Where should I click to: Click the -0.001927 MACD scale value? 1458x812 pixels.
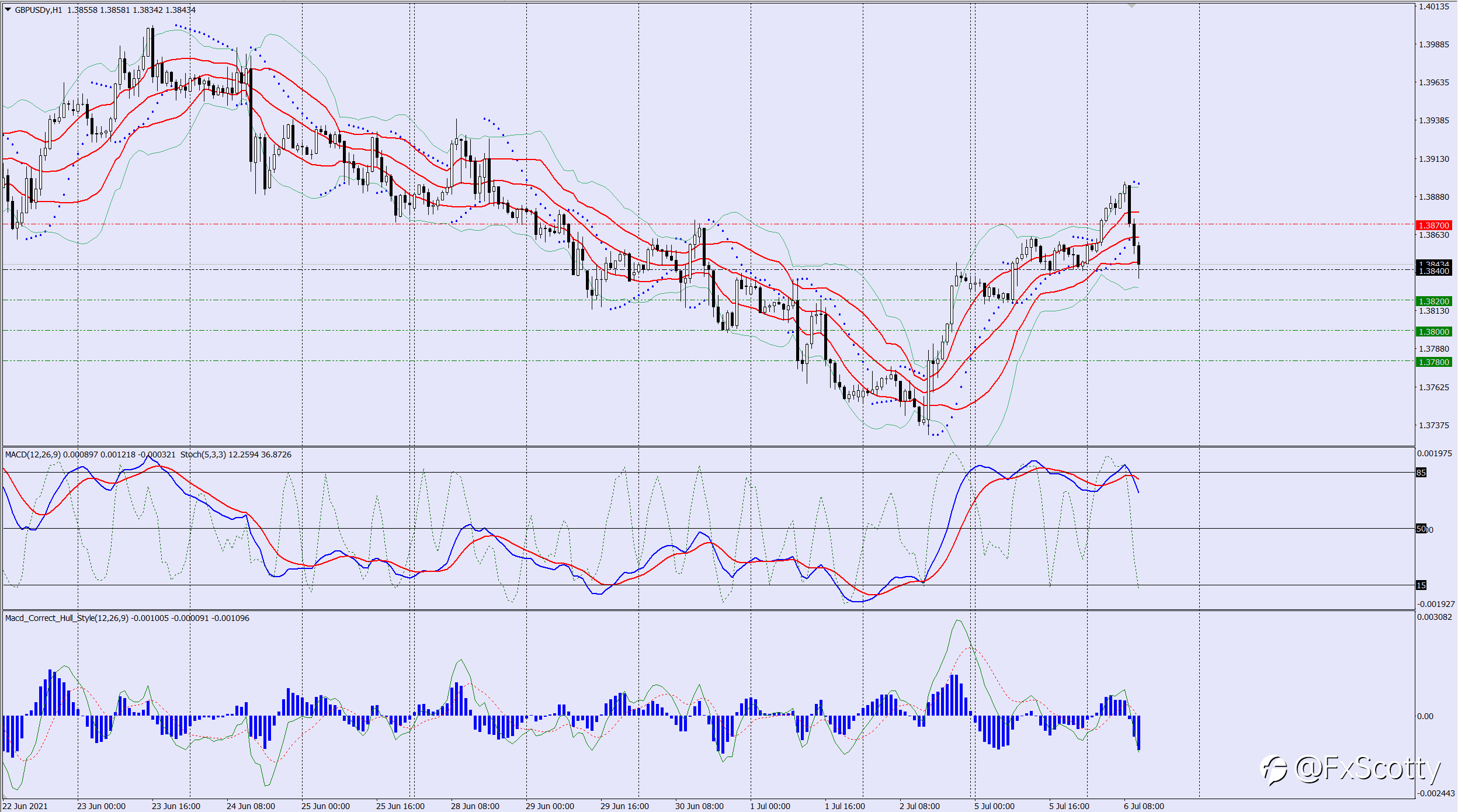[1435, 604]
